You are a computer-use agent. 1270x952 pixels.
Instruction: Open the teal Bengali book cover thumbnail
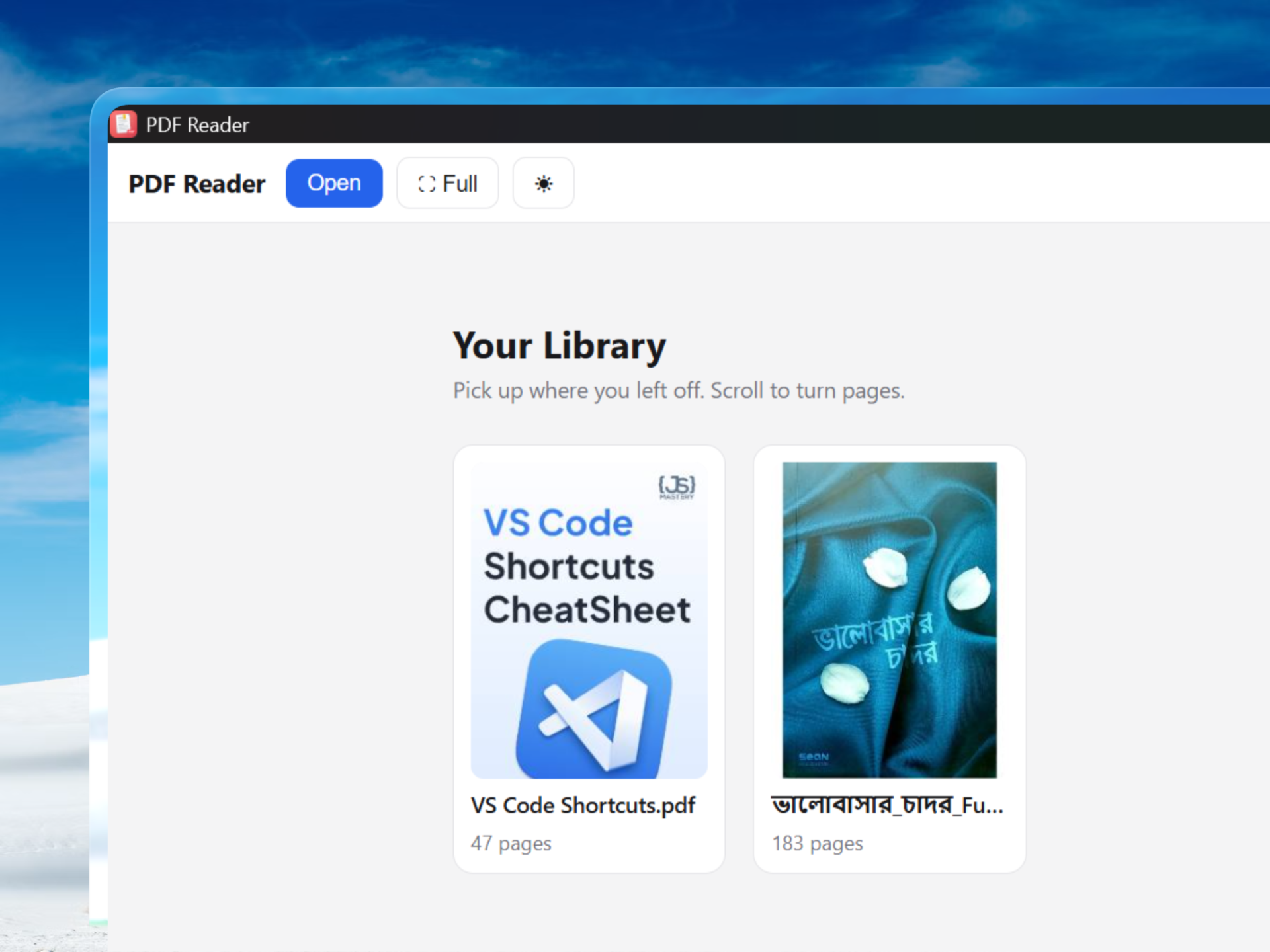click(x=889, y=620)
